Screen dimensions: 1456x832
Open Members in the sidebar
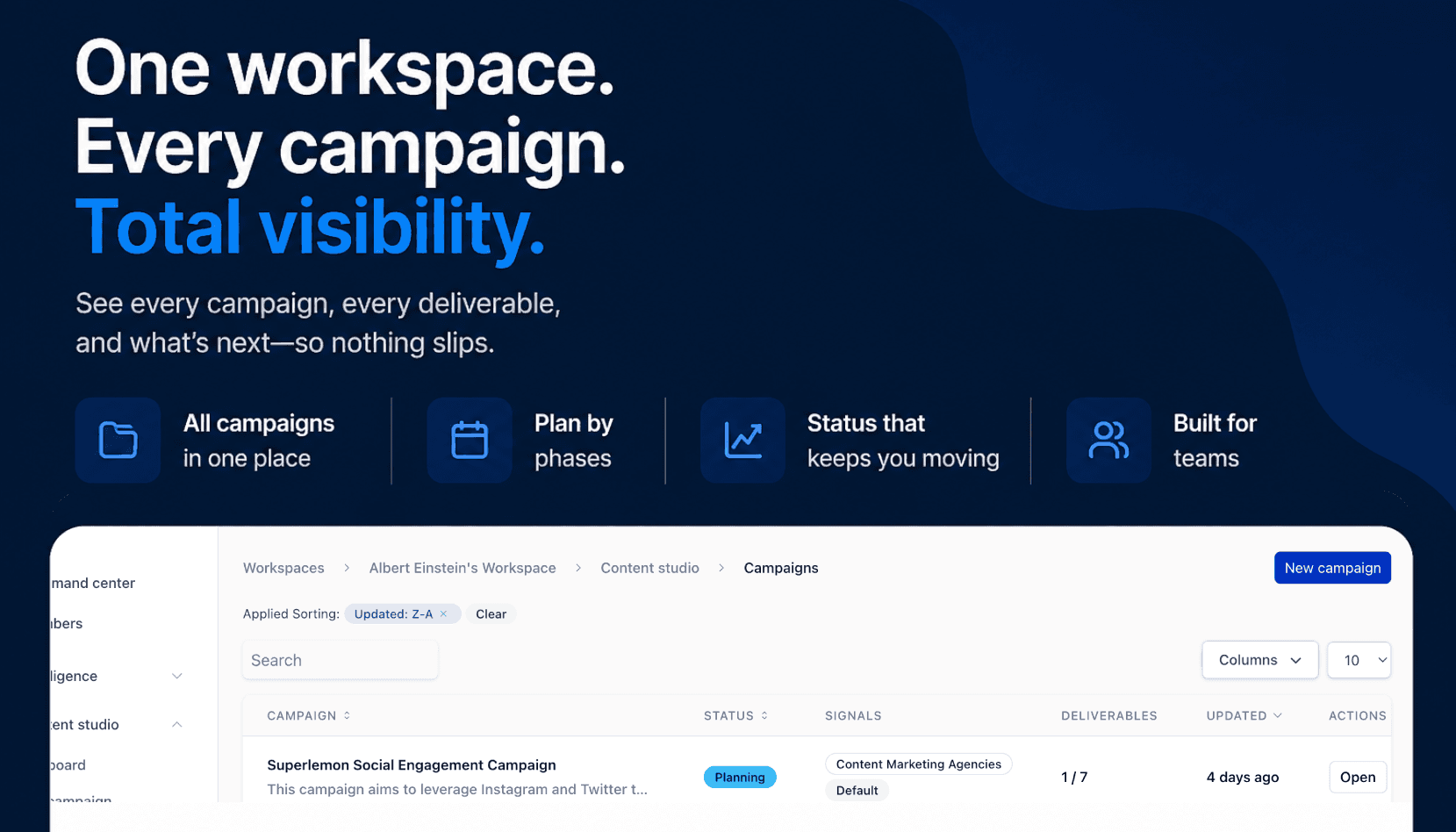pos(67,623)
